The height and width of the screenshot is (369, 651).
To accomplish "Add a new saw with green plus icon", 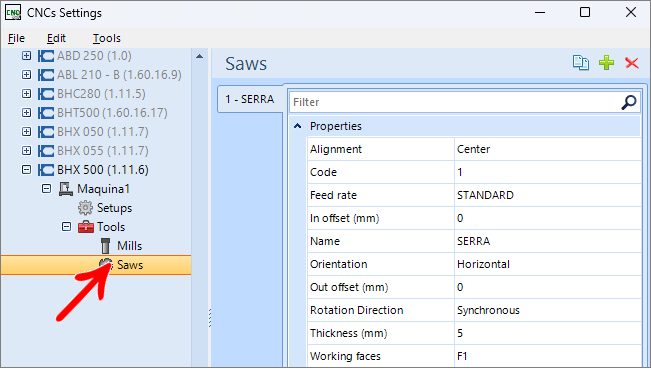I will pyautogui.click(x=606, y=63).
